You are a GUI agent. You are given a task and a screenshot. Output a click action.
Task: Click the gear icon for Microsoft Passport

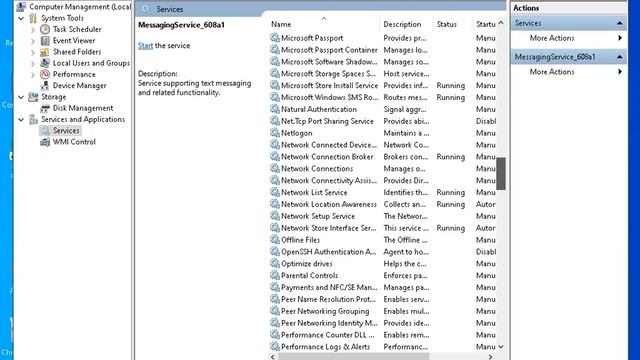coord(275,38)
